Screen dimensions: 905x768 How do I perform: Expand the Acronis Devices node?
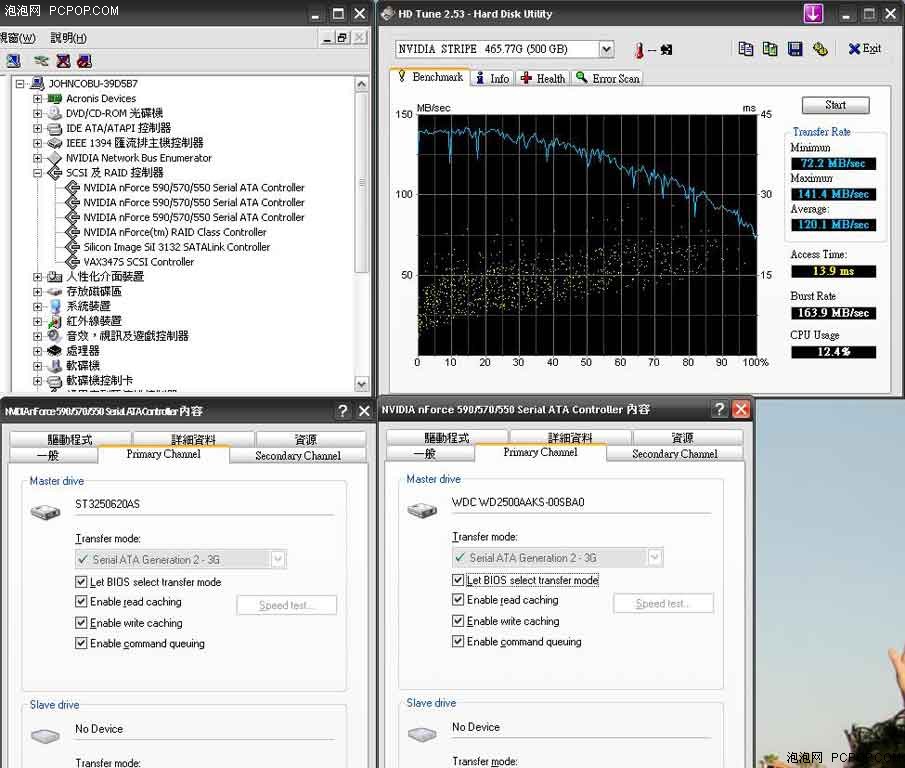[x=38, y=99]
